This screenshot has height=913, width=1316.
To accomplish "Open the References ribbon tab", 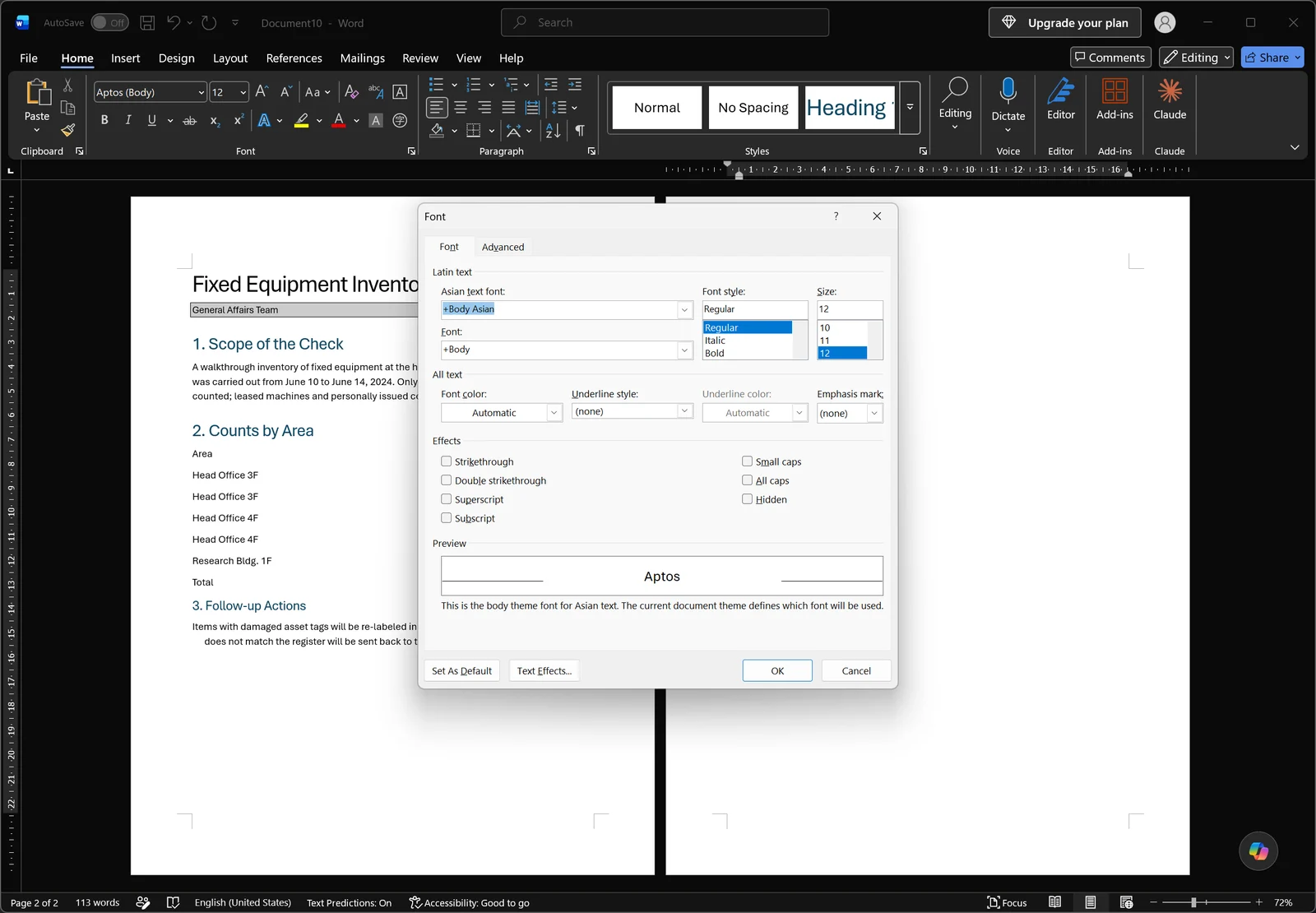I will coord(294,58).
